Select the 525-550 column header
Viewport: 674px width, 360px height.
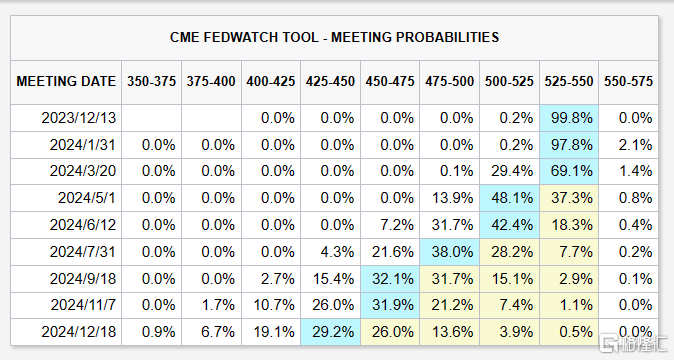tap(569, 82)
